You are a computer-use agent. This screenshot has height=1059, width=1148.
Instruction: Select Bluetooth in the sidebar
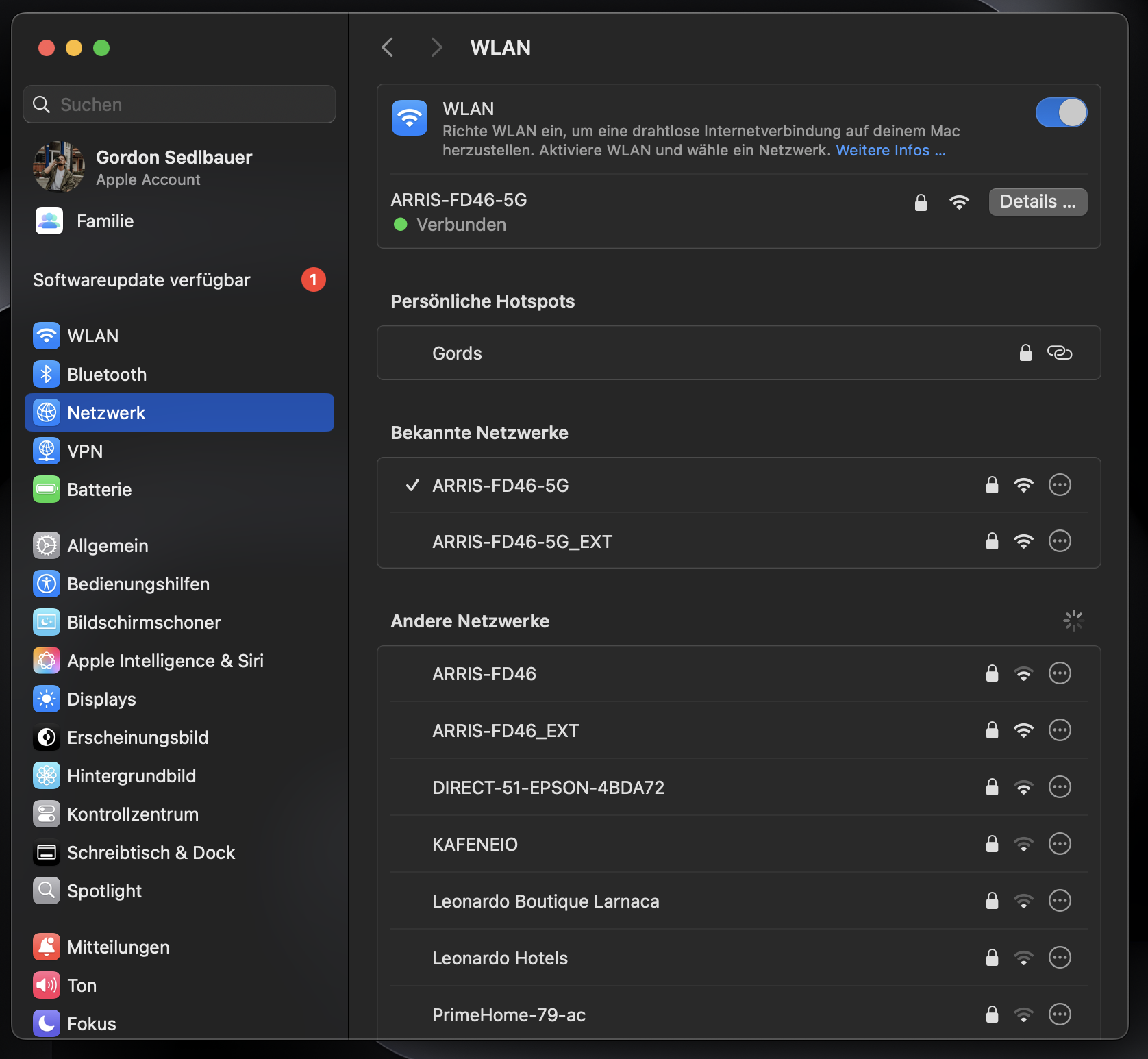[x=107, y=374]
